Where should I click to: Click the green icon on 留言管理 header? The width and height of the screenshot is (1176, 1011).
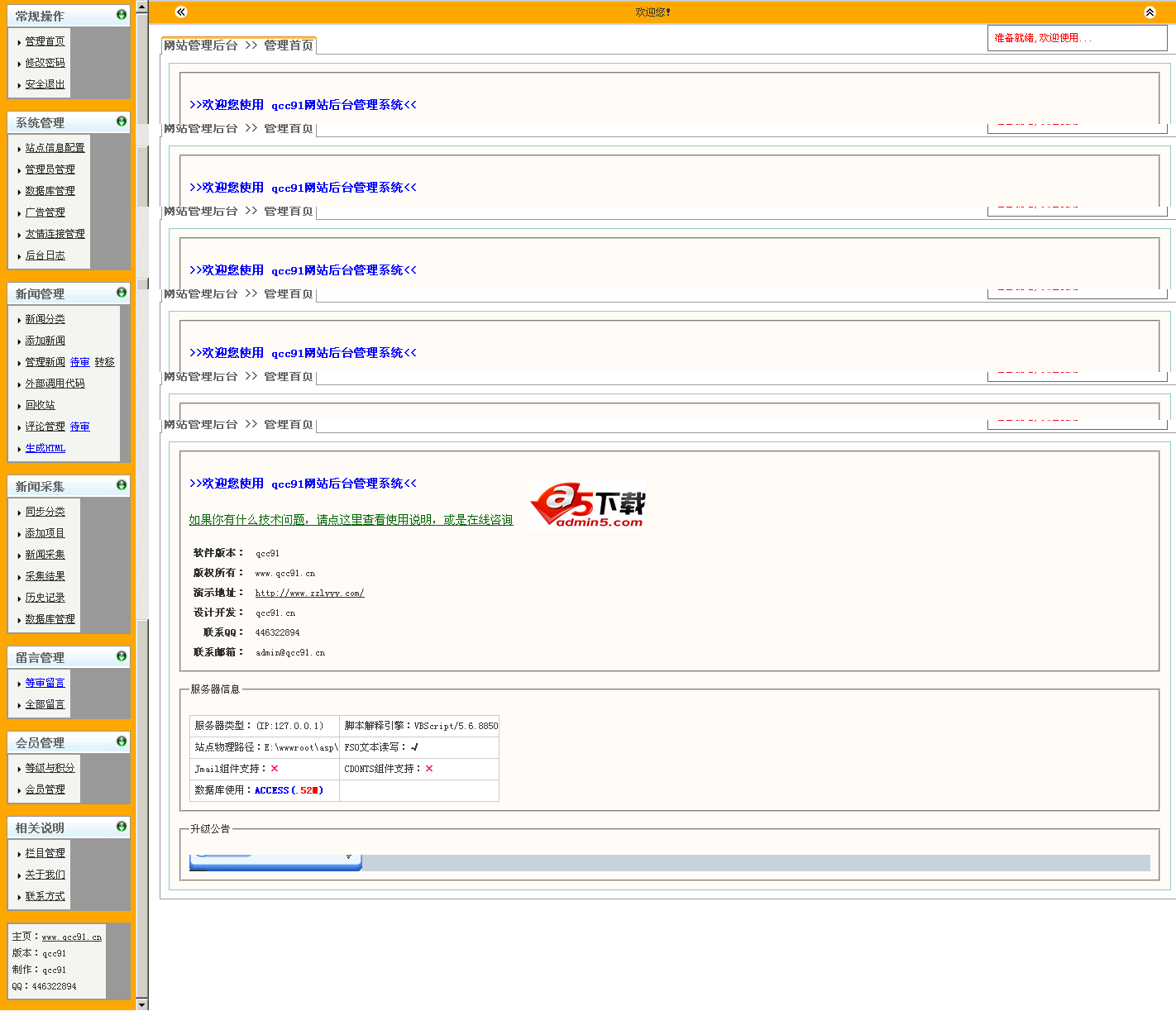point(122,656)
